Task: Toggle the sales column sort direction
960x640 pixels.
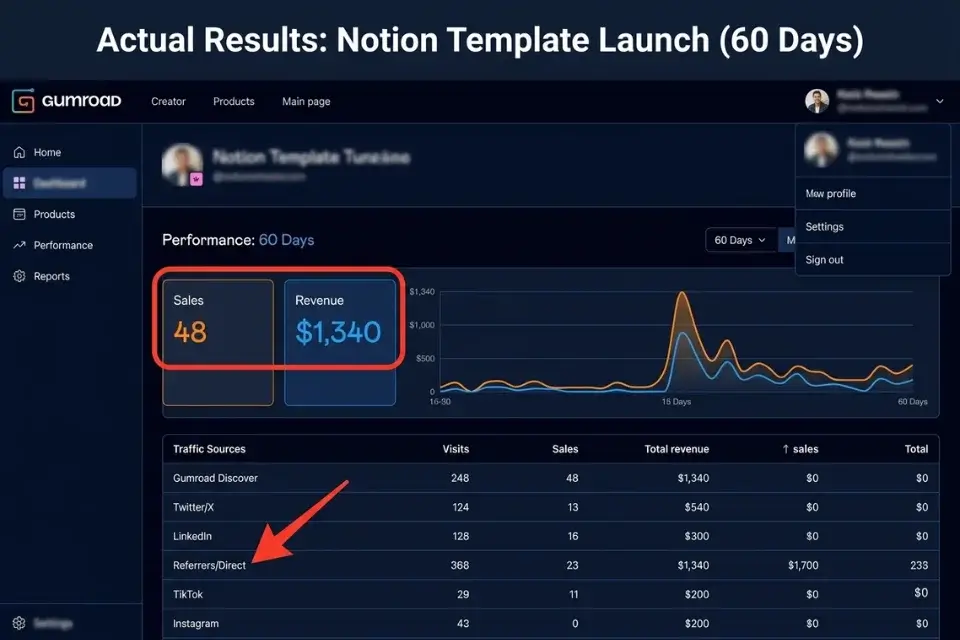Action: [800, 449]
